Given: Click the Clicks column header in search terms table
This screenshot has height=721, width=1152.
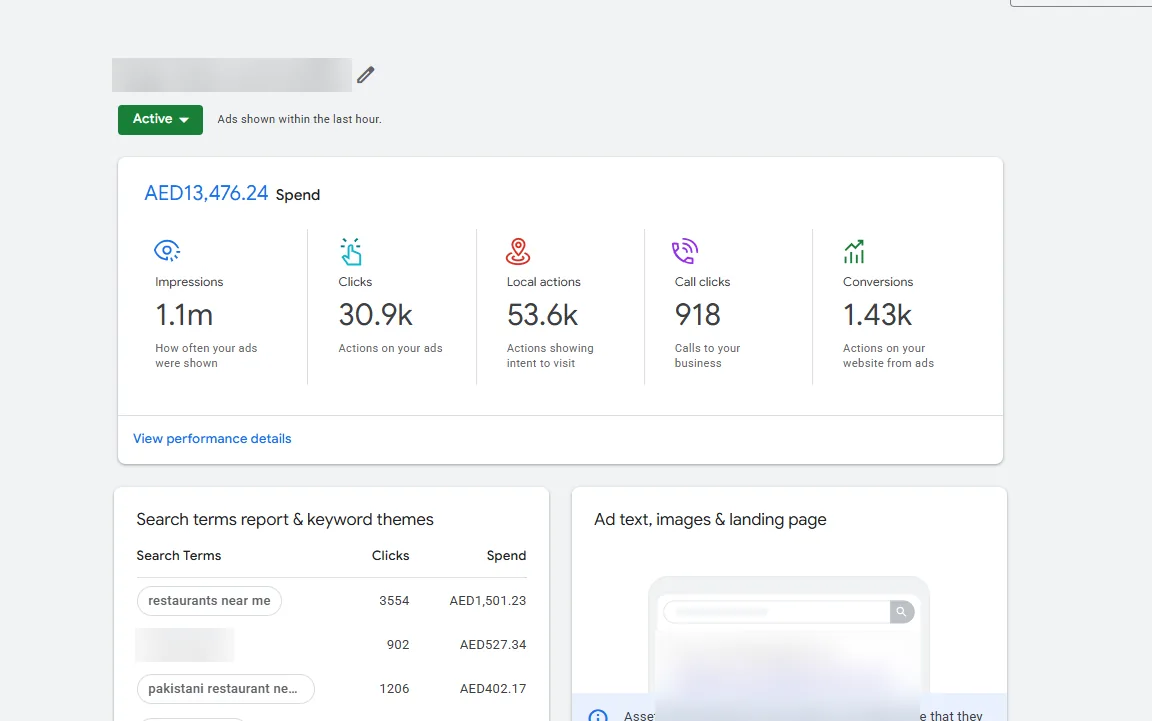Looking at the screenshot, I should (390, 556).
